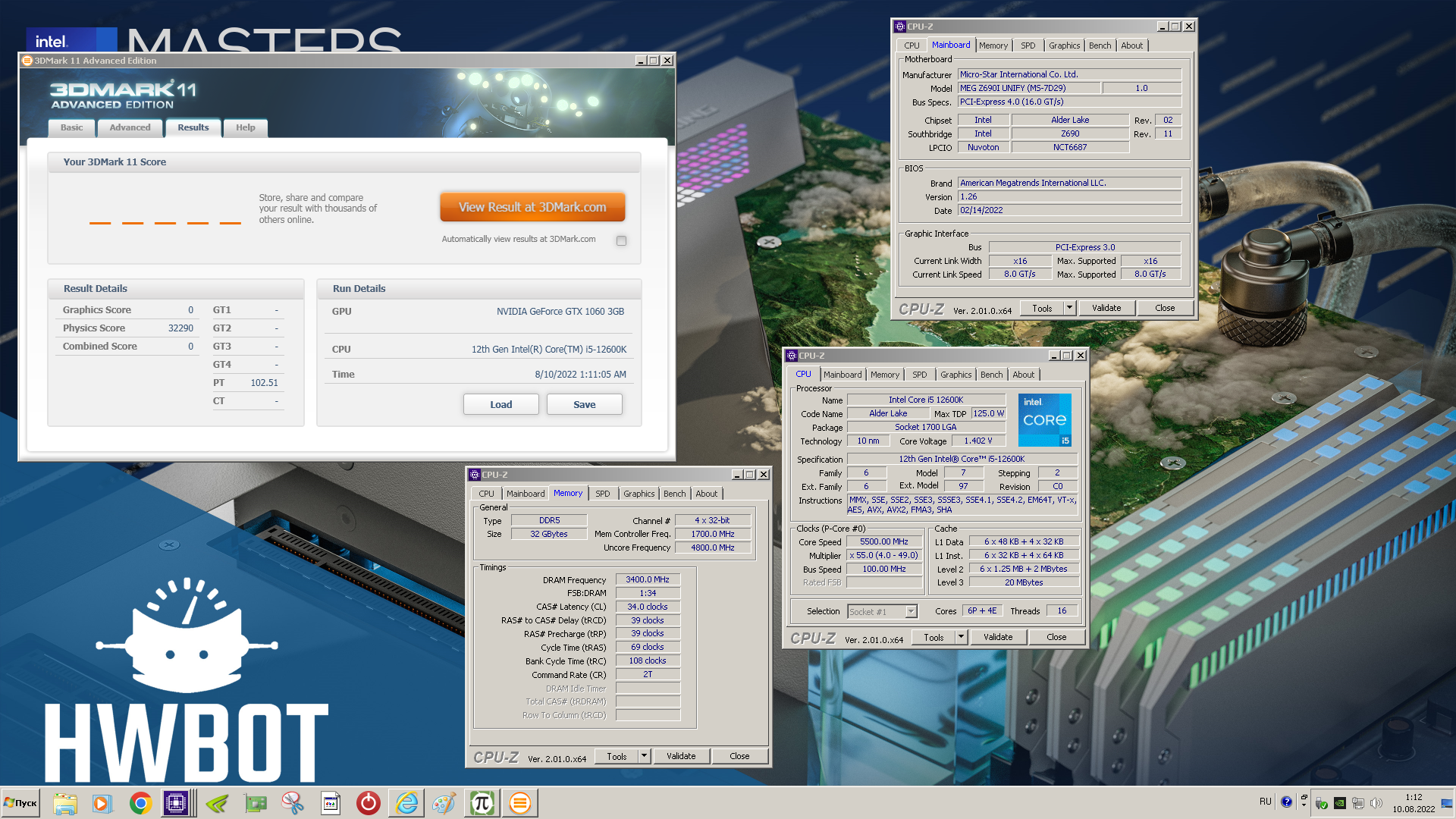
Task: Open SPD tab in Memory CPU-Z window
Action: point(602,494)
